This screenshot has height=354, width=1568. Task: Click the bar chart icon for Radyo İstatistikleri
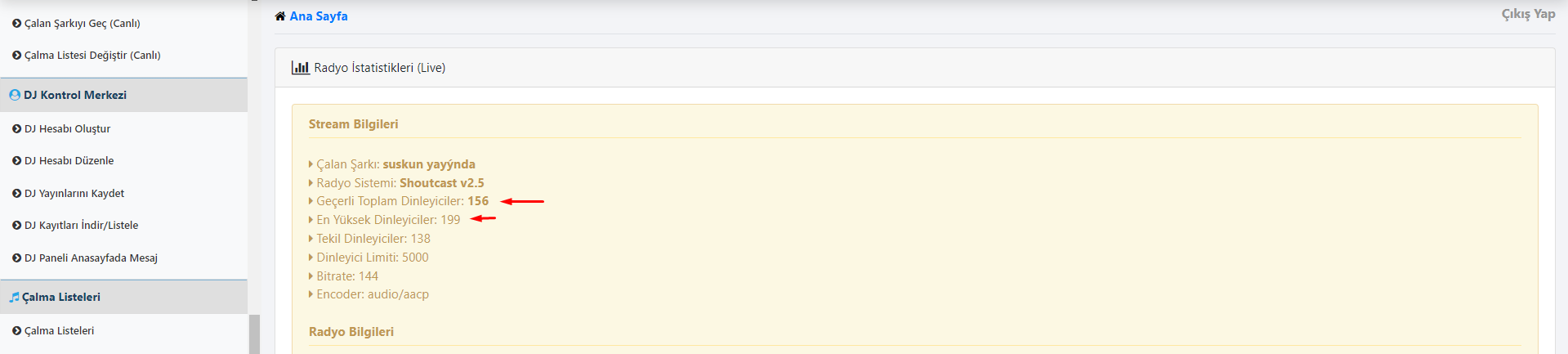(x=300, y=68)
